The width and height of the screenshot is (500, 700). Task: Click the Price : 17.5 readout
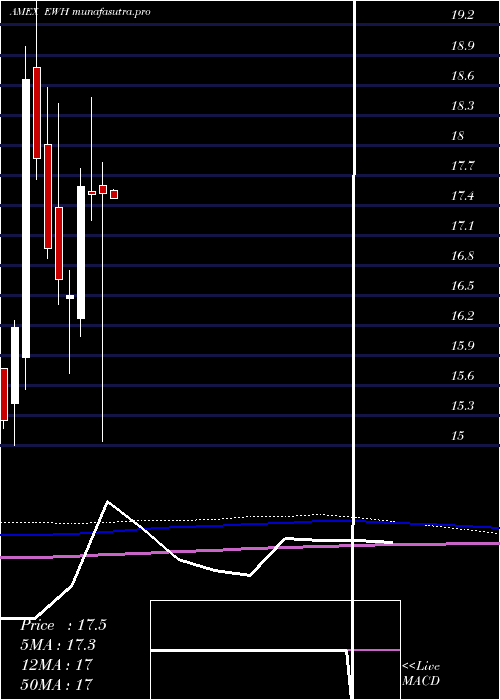pos(63,625)
